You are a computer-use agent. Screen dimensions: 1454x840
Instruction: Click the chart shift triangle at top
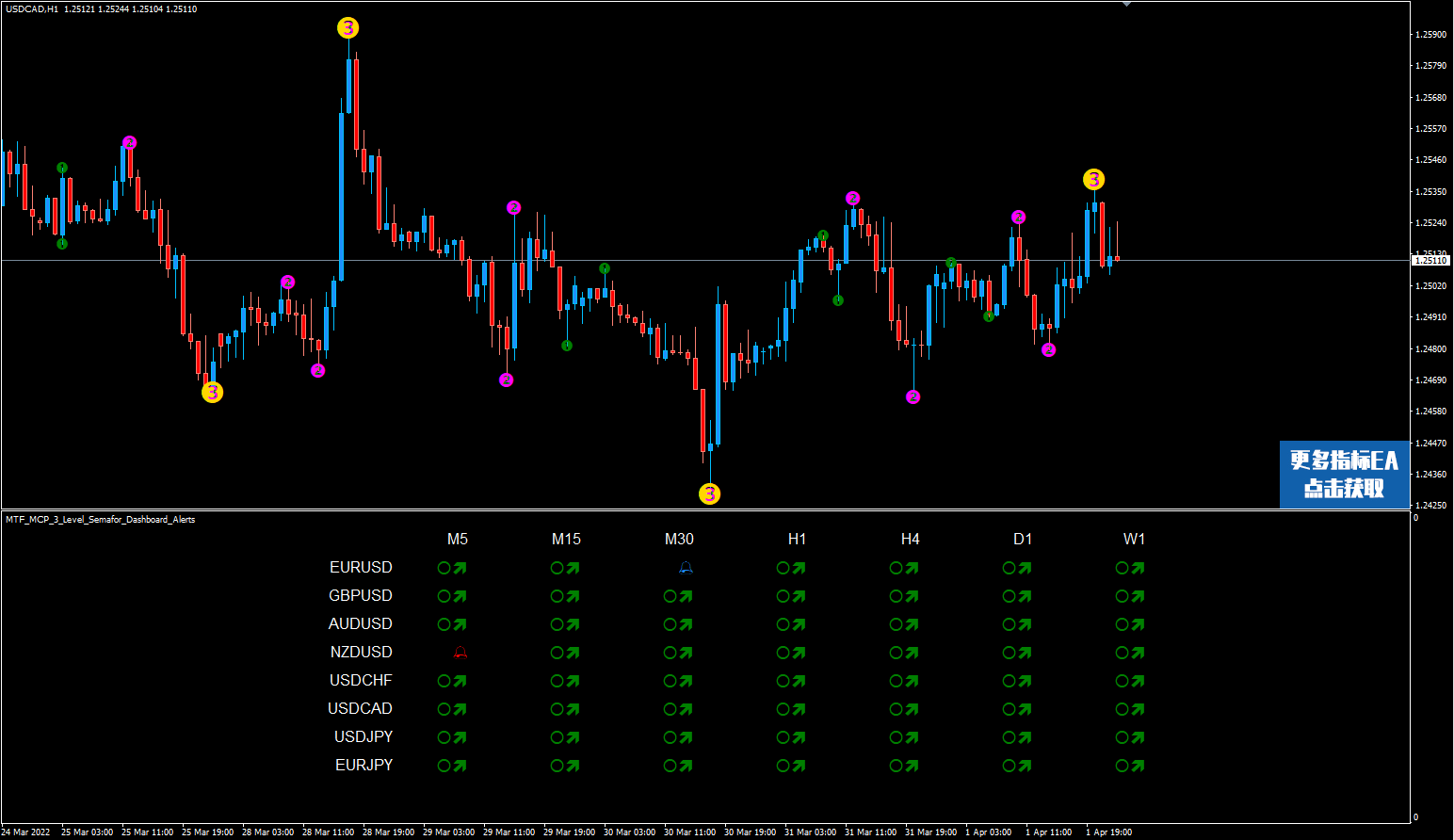point(1126,5)
